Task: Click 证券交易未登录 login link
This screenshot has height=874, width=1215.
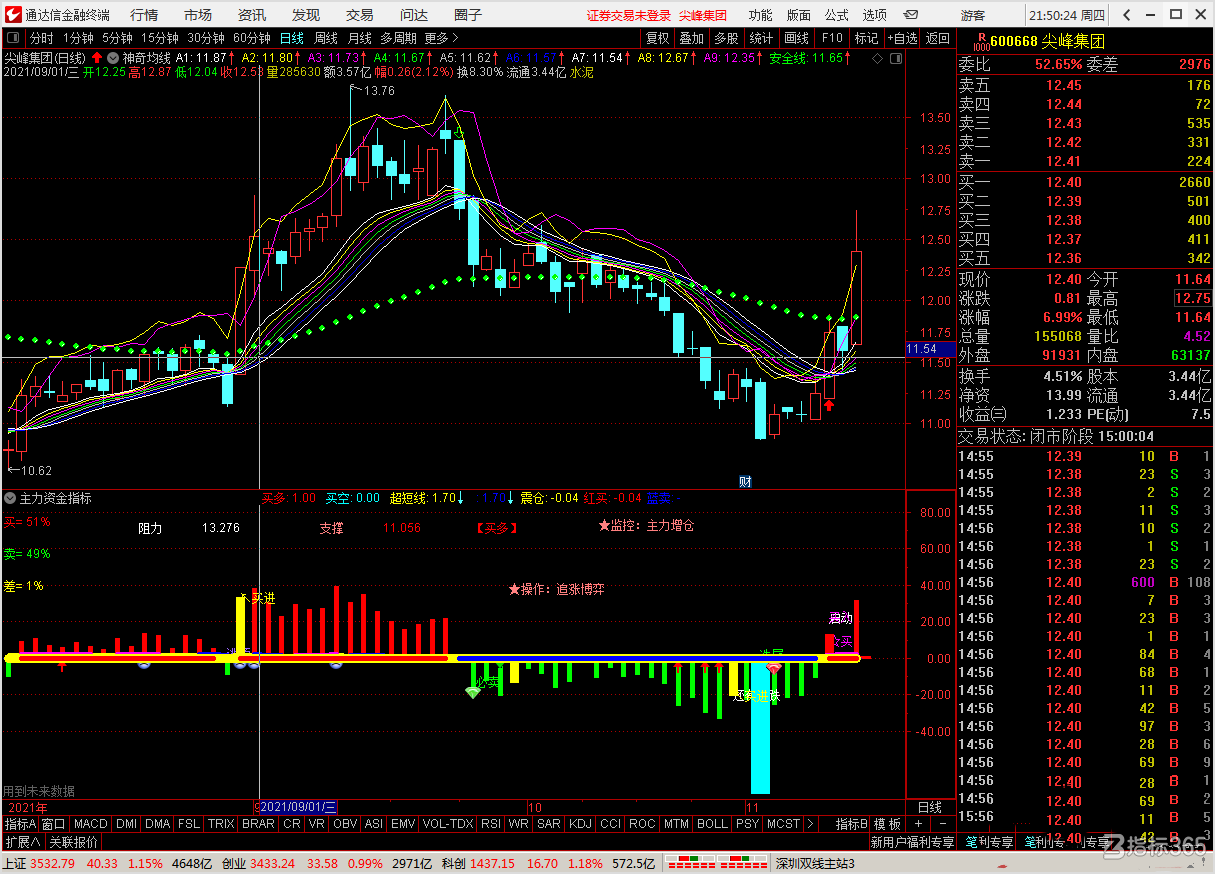Action: (x=629, y=16)
